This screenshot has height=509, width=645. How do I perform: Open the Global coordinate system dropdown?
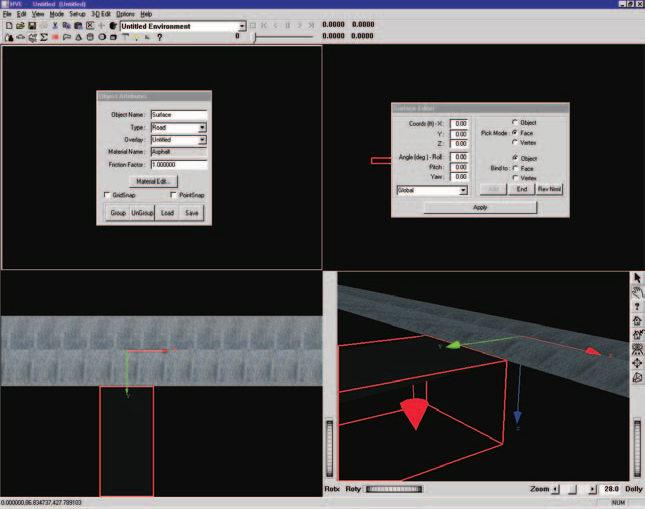[x=463, y=190]
